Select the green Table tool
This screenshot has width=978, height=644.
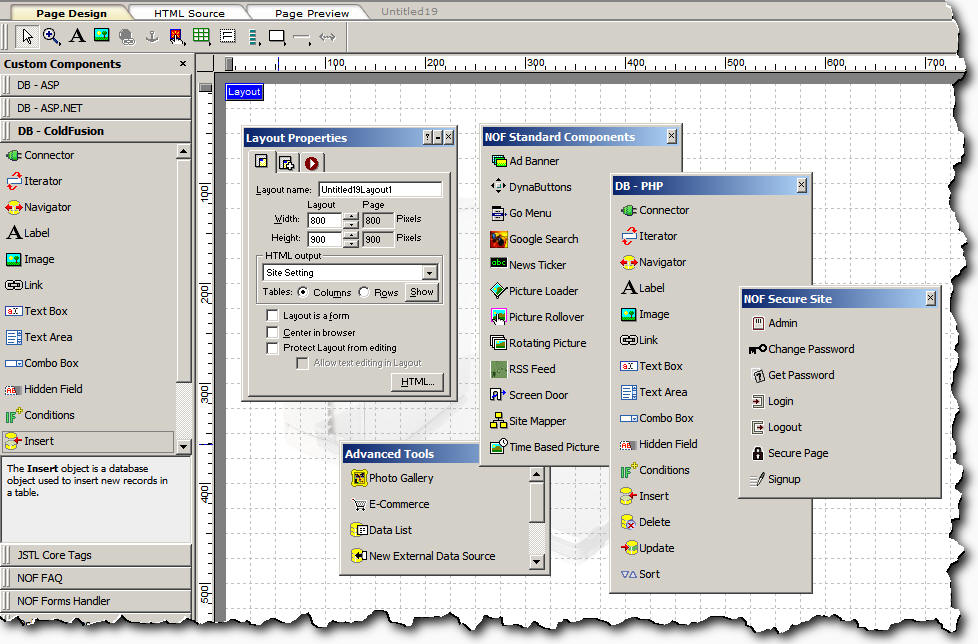tap(201, 36)
